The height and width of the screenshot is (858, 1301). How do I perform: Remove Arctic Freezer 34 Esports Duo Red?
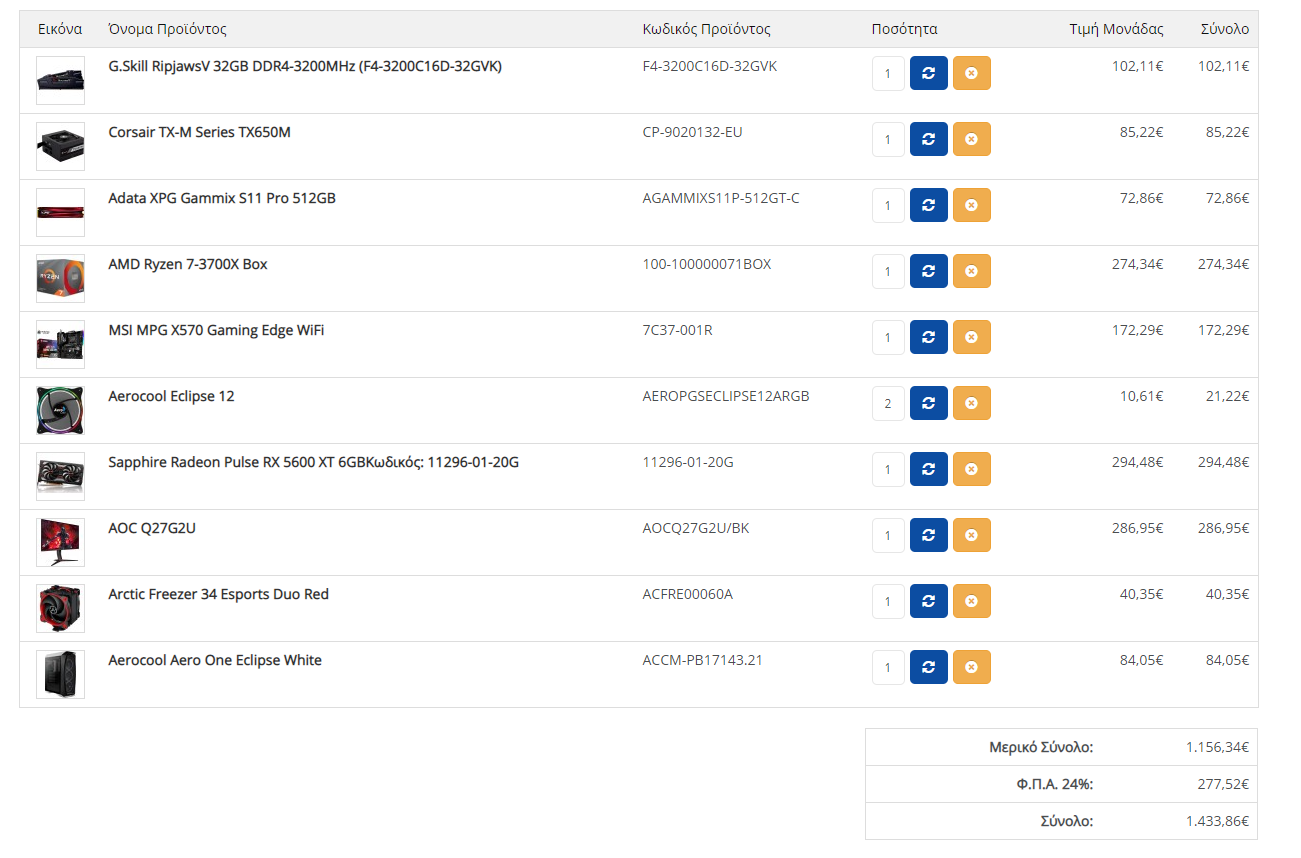click(972, 601)
